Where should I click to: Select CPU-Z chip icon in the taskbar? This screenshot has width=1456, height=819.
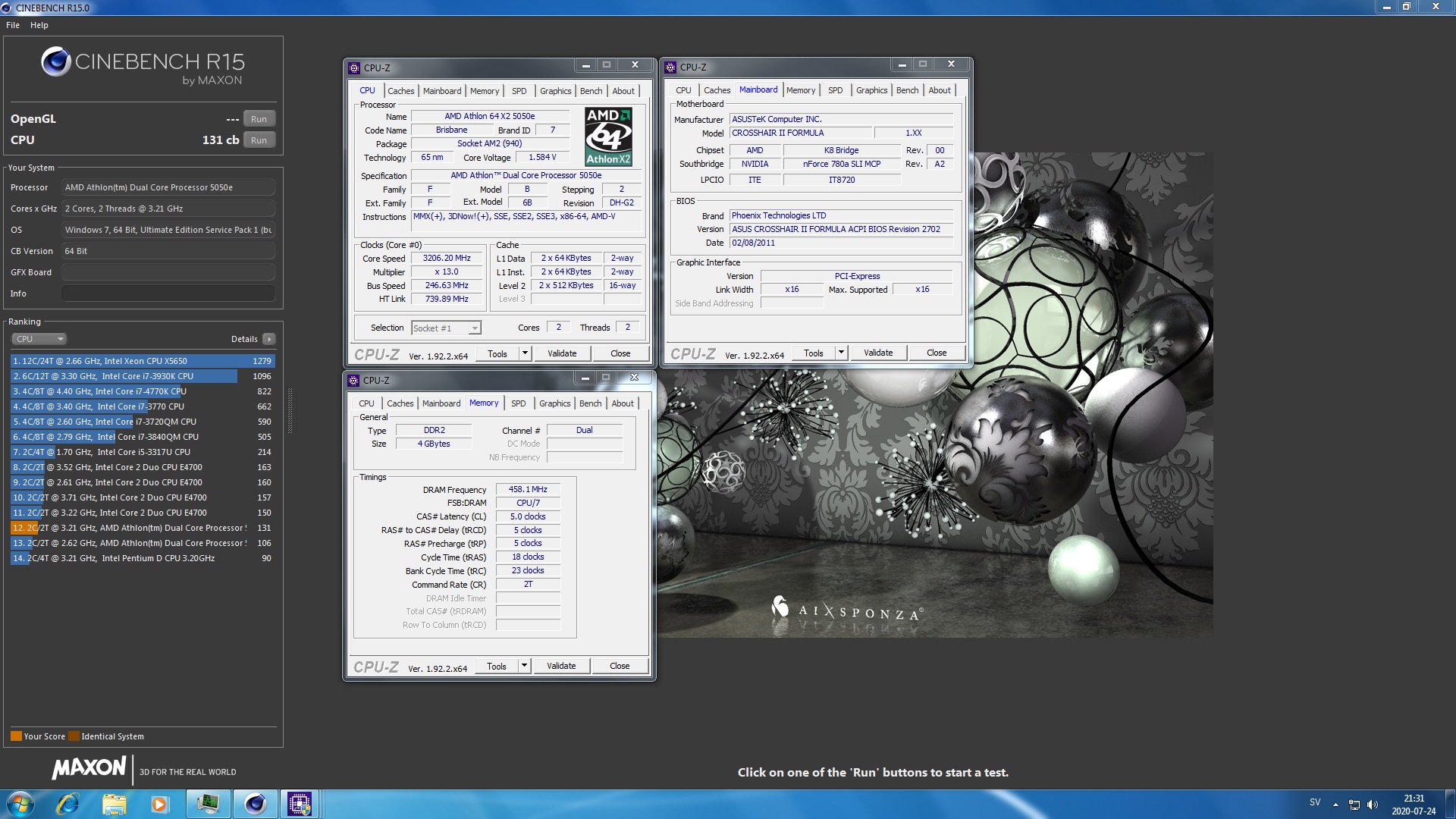(300, 804)
